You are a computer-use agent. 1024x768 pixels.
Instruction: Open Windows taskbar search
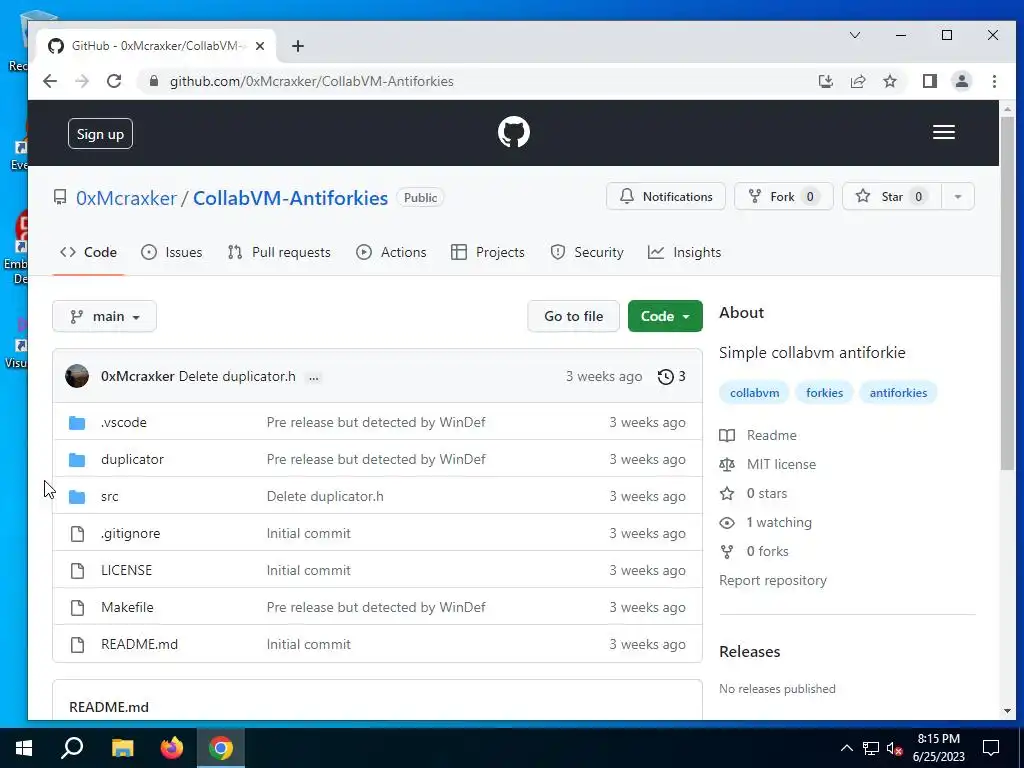click(72, 748)
